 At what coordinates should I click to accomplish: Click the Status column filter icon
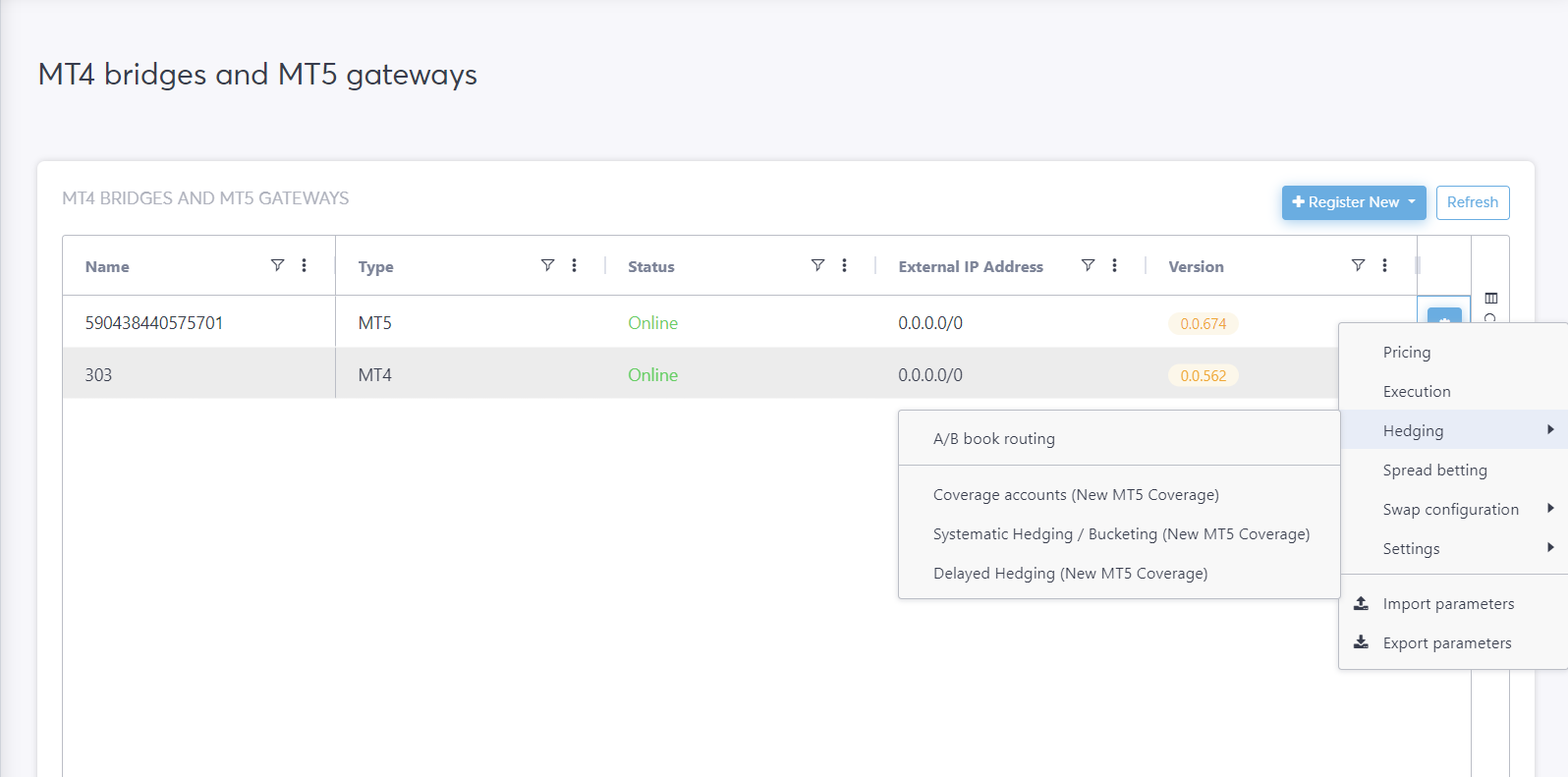(x=817, y=265)
